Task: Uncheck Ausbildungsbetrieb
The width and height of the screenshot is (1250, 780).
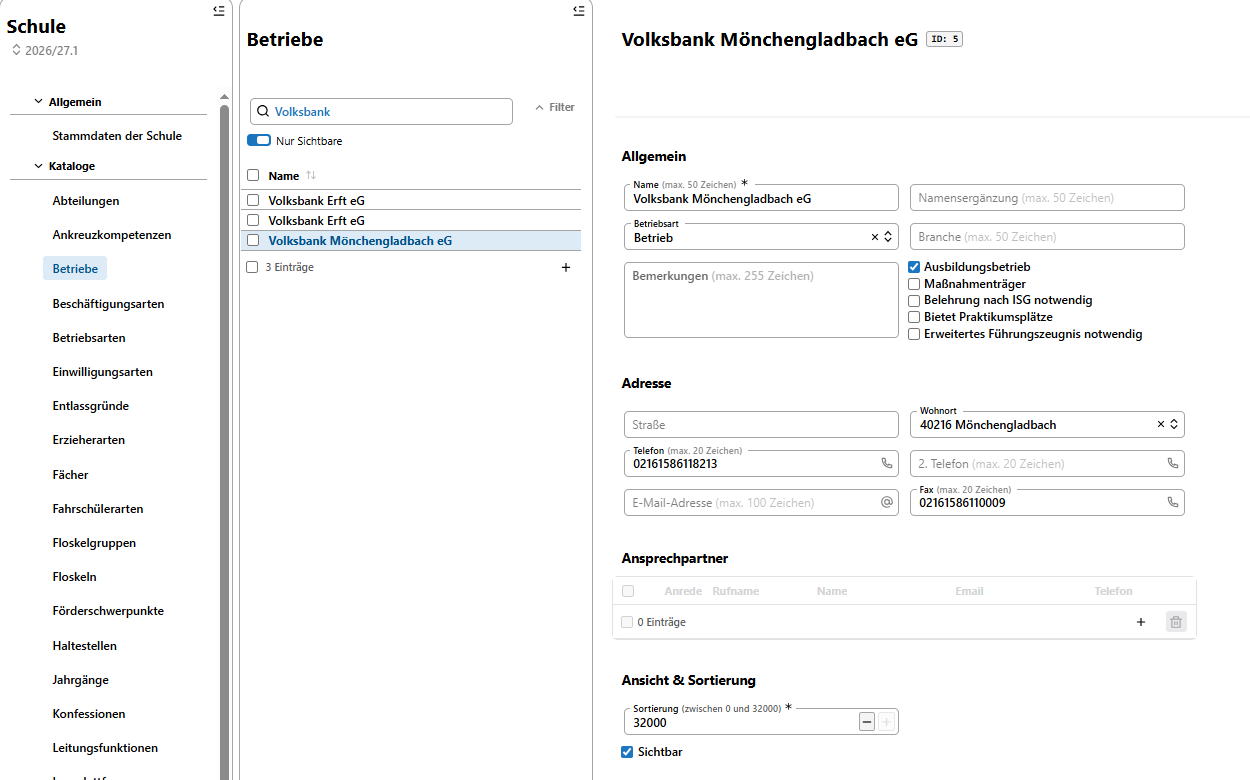Action: 914,268
